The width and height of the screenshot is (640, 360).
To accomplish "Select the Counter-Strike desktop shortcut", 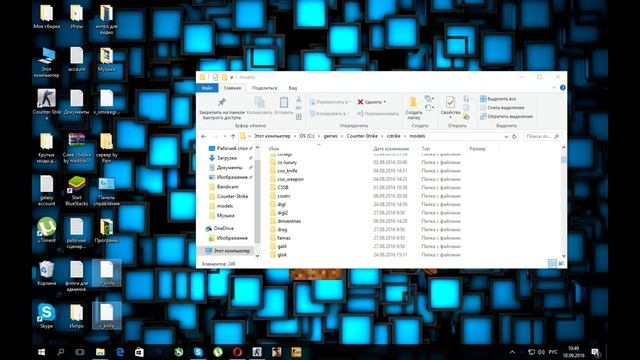I will tap(47, 103).
